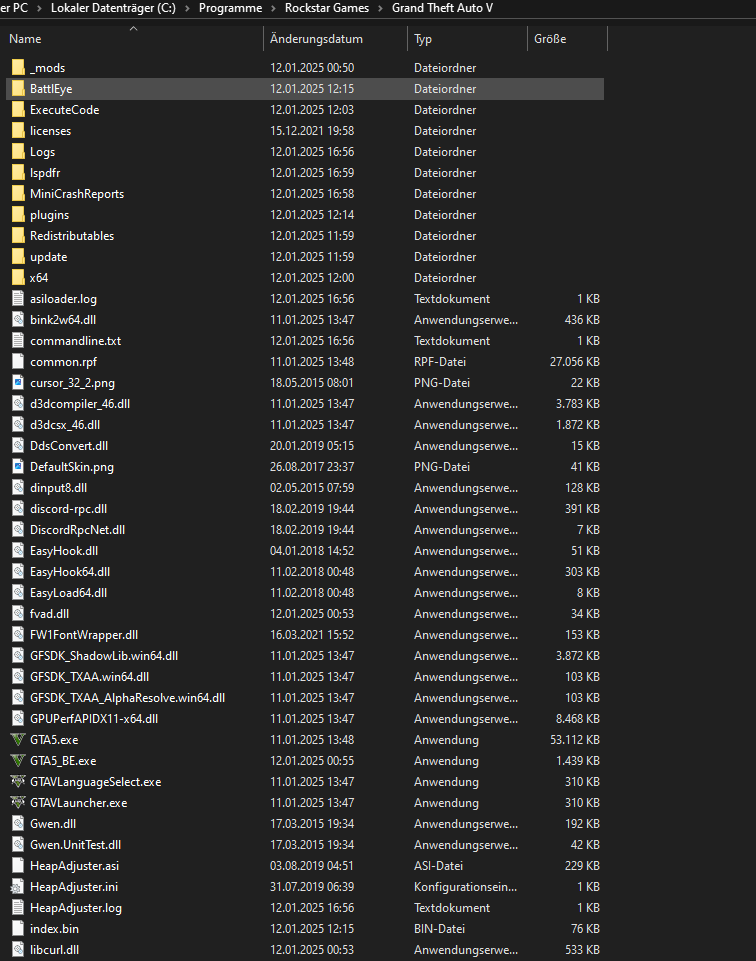Image resolution: width=756 pixels, height=961 pixels.
Task: Click the plugins folder icon
Action: [x=18, y=215]
